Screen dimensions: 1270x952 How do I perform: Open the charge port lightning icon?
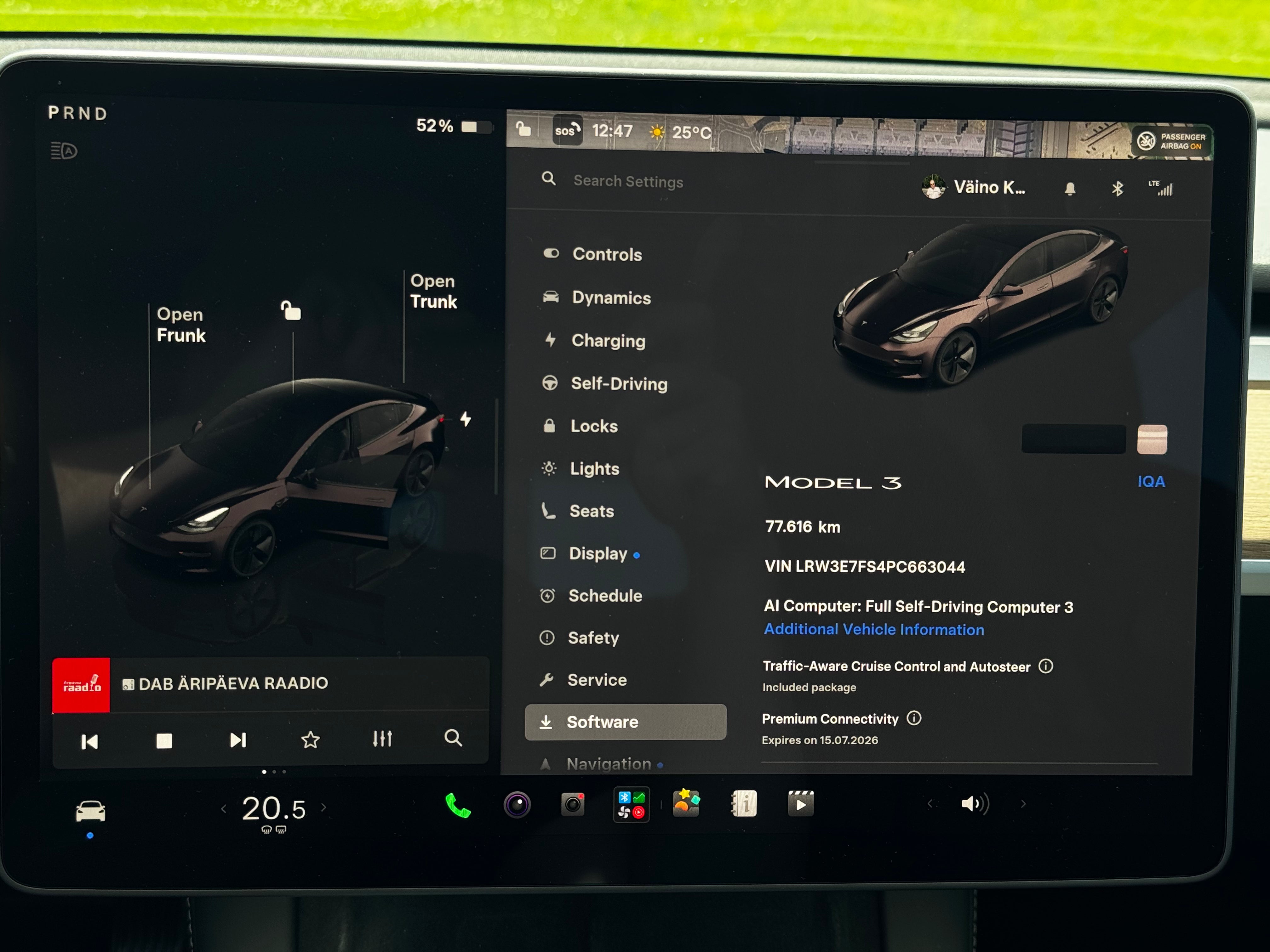coord(466,419)
